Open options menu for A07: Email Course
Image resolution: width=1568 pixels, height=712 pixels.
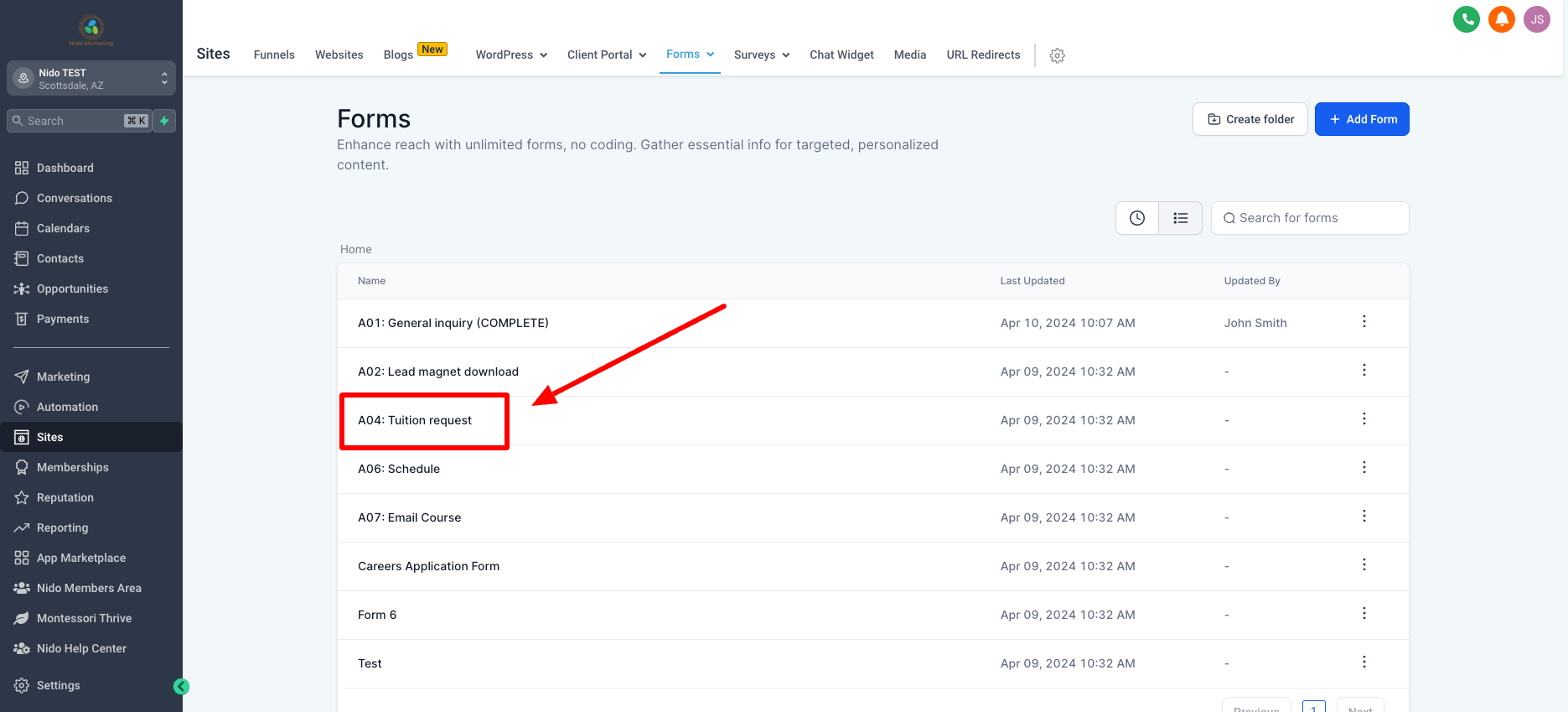(x=1364, y=517)
